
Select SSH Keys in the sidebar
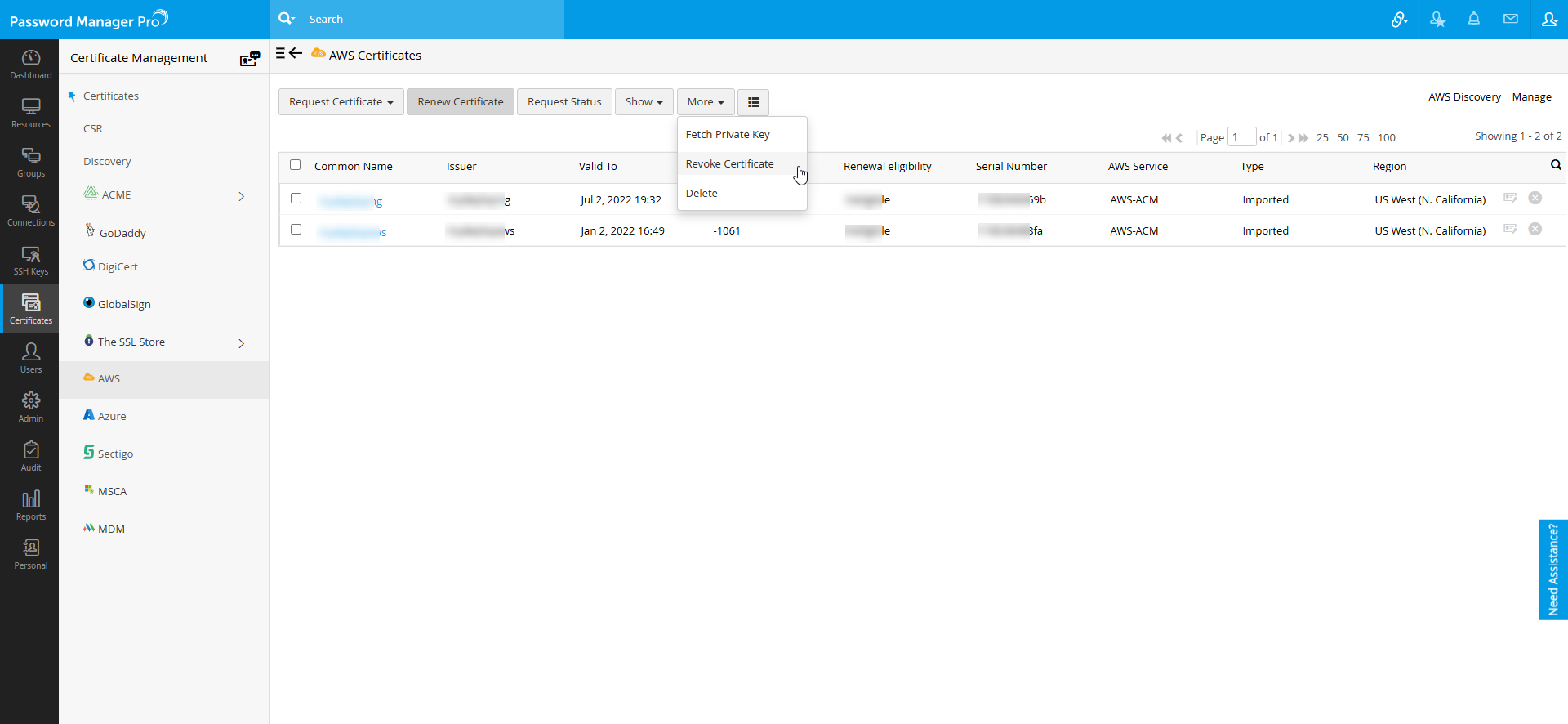click(x=30, y=260)
